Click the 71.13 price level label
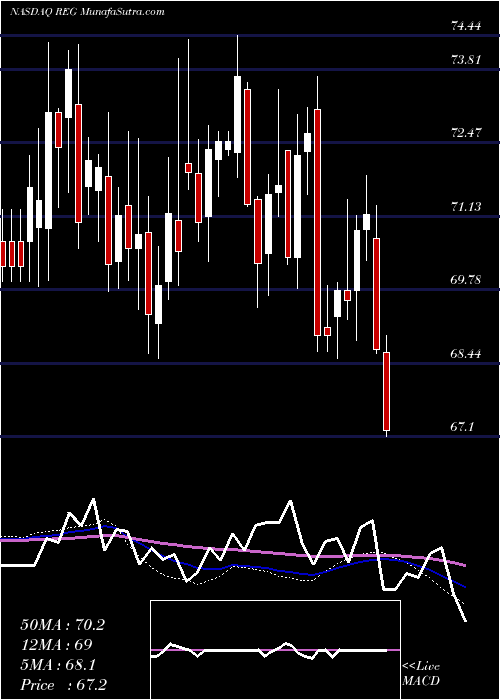Screen dimensions: 500x700 tap(466, 206)
